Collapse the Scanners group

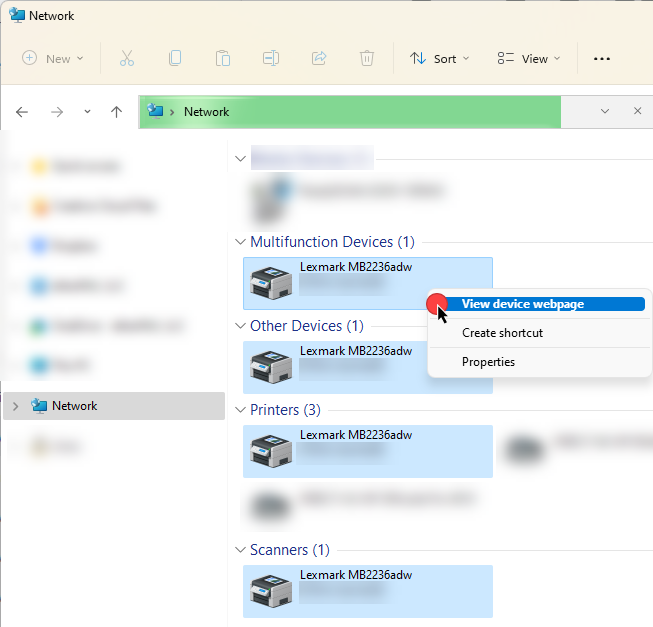click(239, 550)
